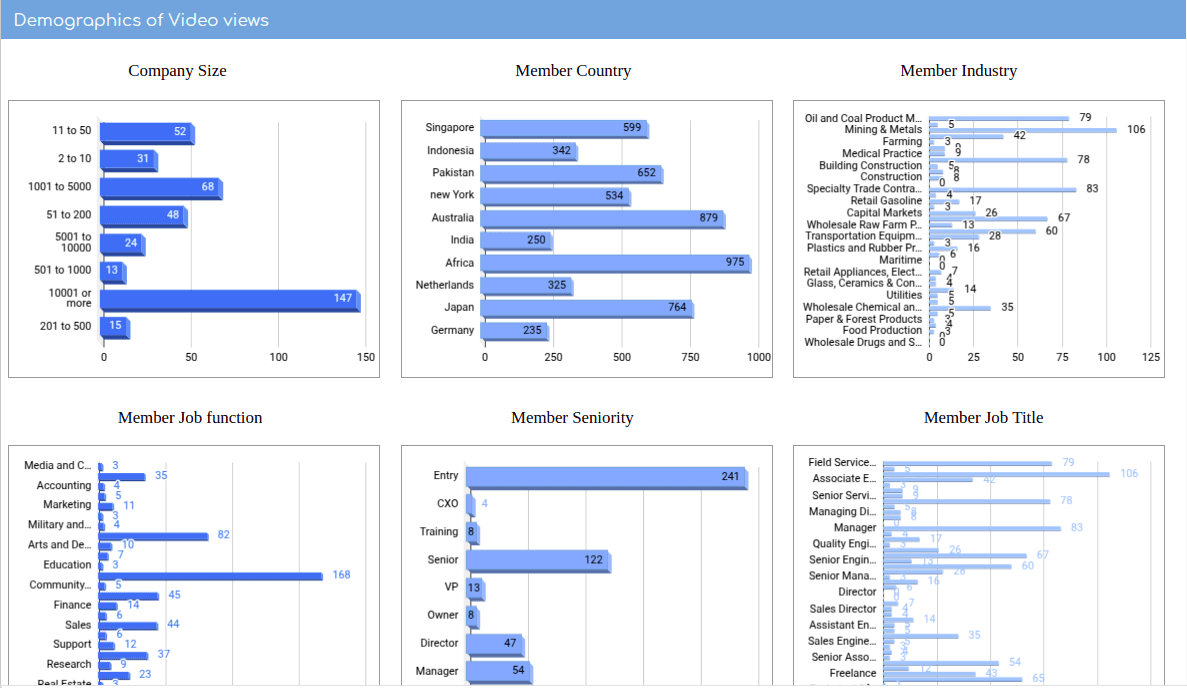
Task: Click the VP seniority bar showing 13
Action: pos(475,588)
